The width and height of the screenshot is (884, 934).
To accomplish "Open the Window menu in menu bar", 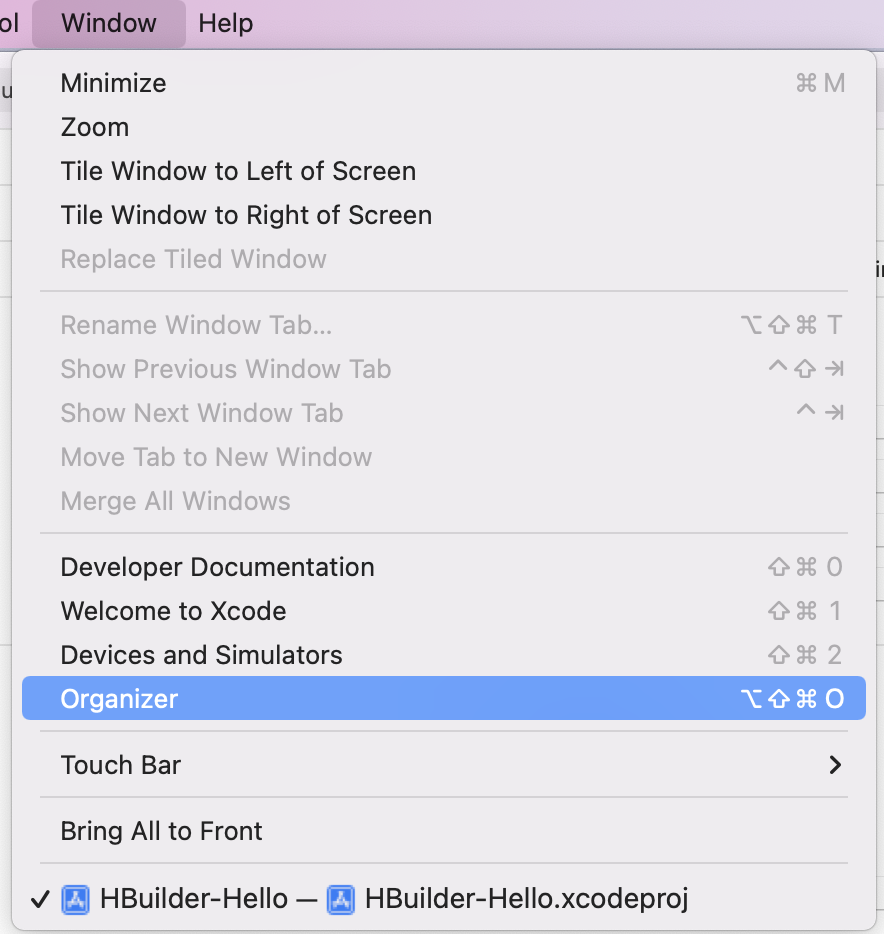I will 109,24.
